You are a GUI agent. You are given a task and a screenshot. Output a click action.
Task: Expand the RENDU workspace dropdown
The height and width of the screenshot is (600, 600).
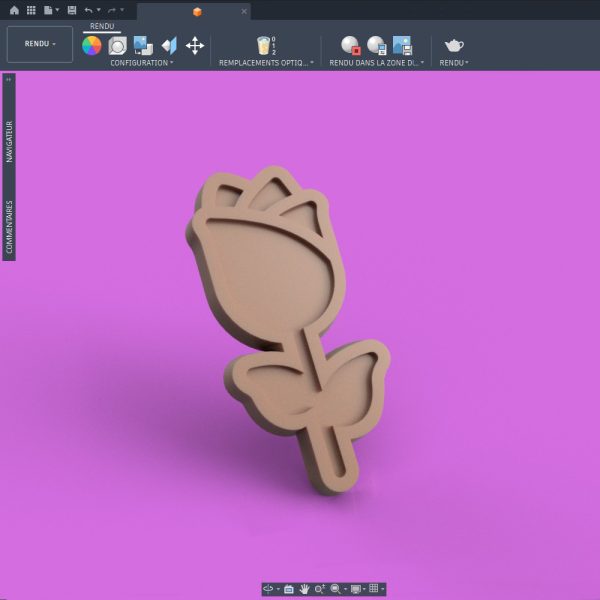click(x=40, y=44)
